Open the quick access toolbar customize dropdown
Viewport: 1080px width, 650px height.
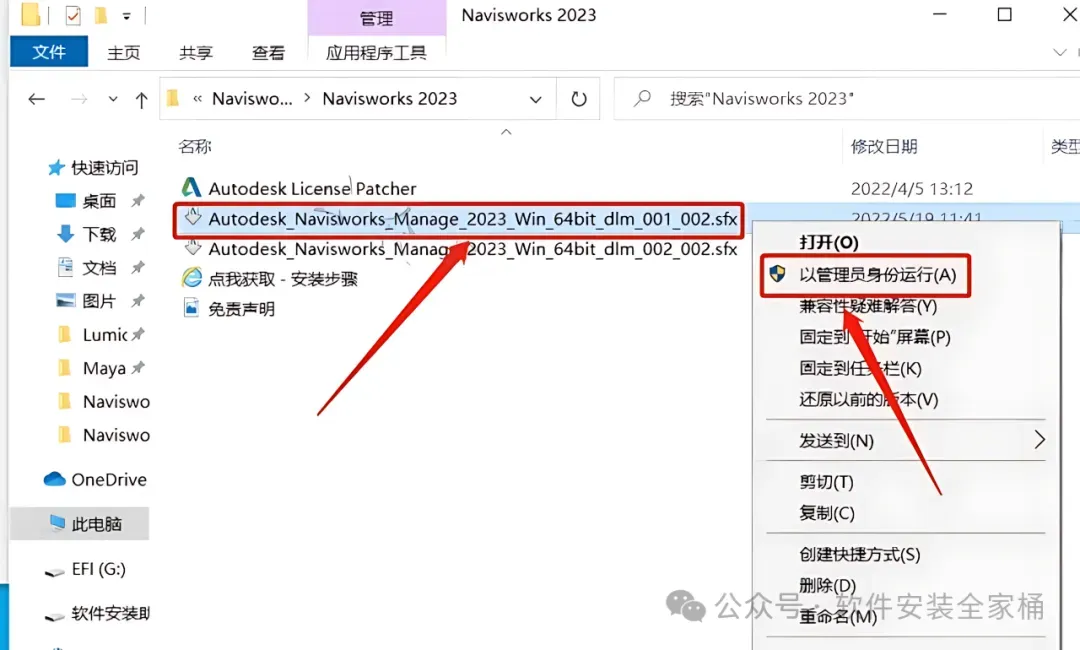point(127,16)
